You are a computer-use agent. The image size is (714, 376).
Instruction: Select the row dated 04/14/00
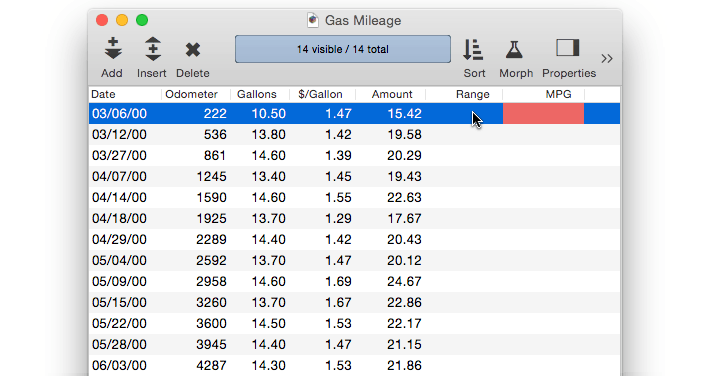click(x=354, y=197)
